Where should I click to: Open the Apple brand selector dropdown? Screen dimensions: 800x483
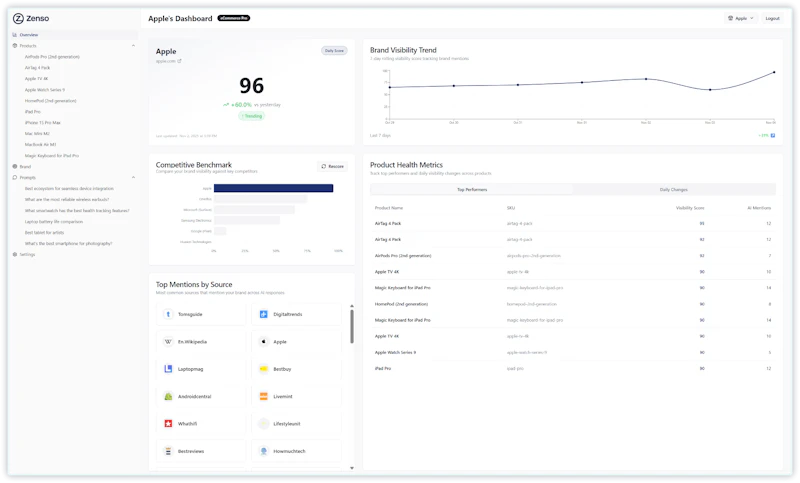(x=741, y=18)
